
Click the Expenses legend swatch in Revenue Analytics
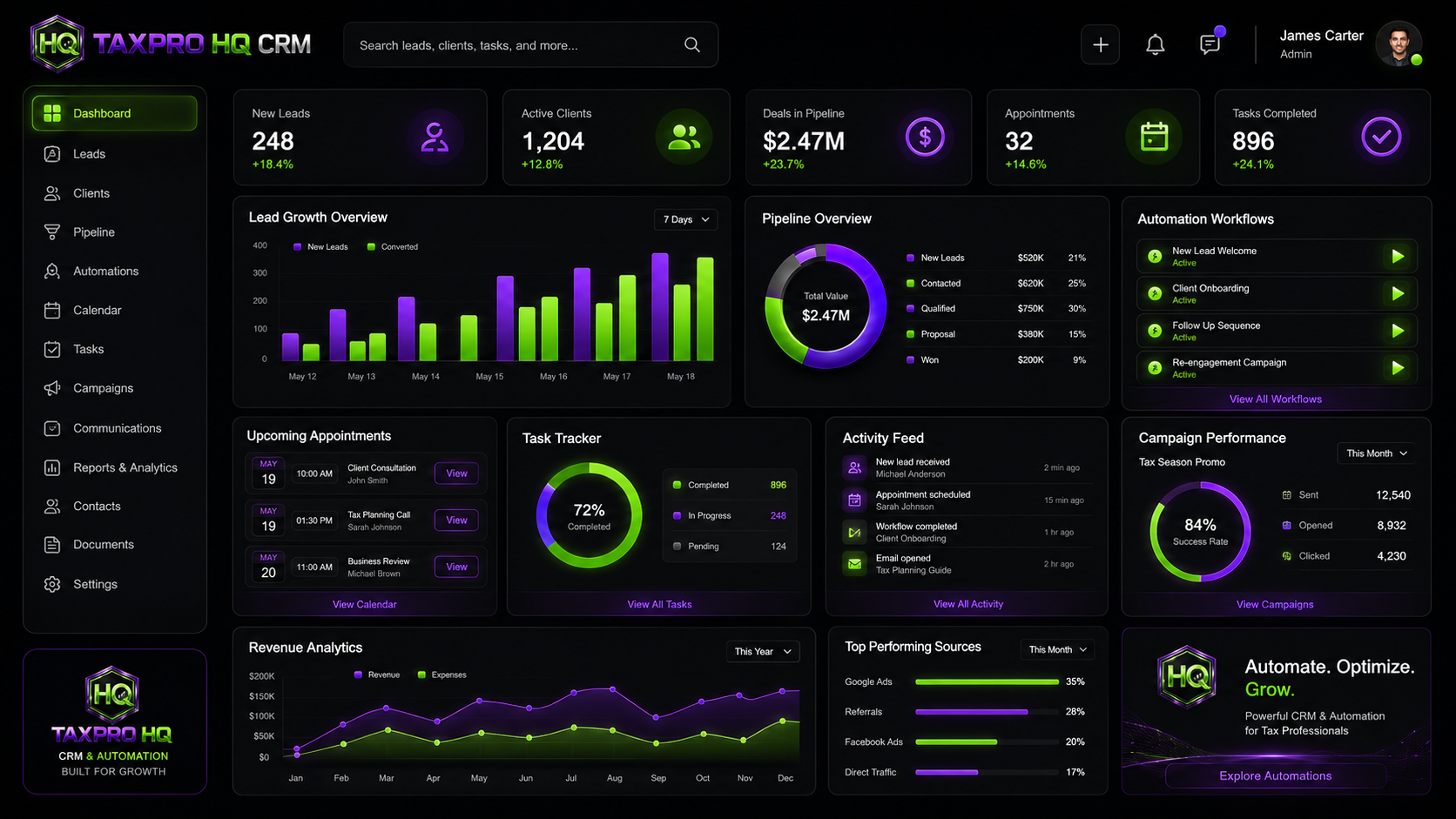(421, 675)
